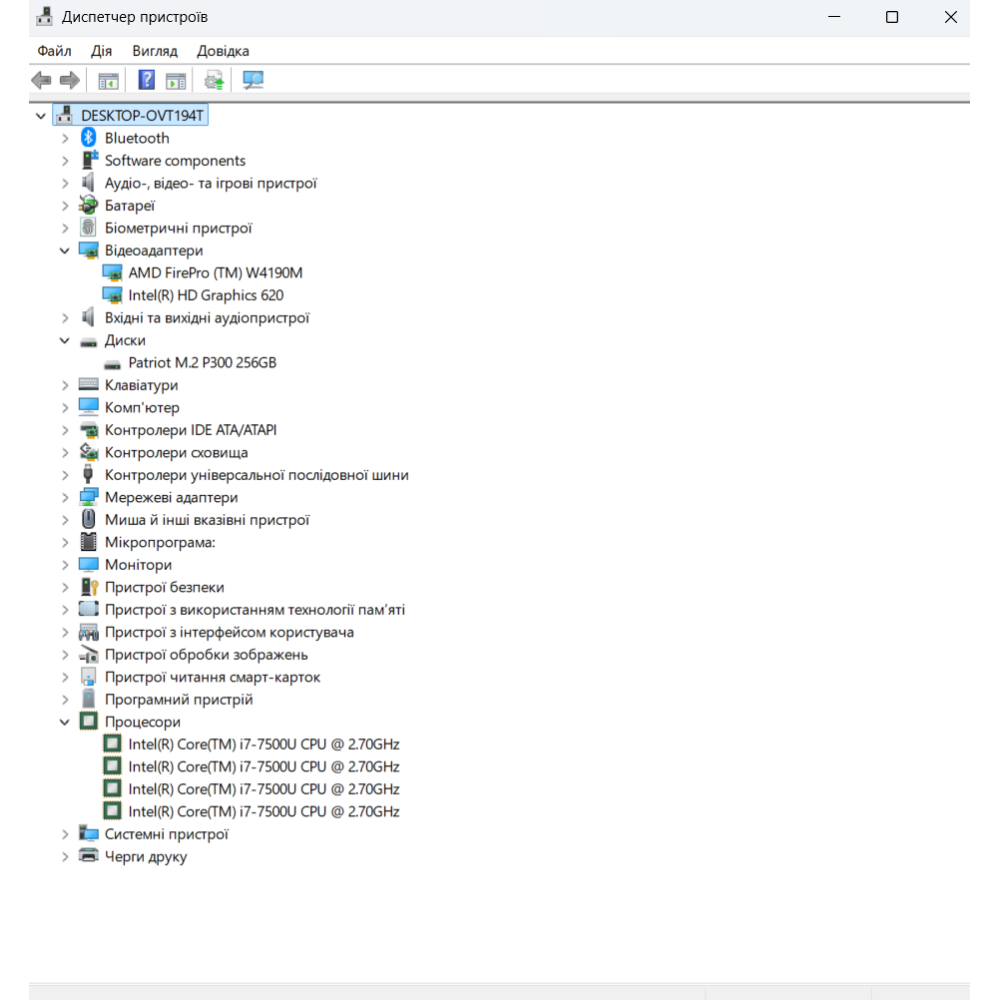Open Help via the blue question mark icon
The width and height of the screenshot is (1000, 1000).
[x=147, y=80]
